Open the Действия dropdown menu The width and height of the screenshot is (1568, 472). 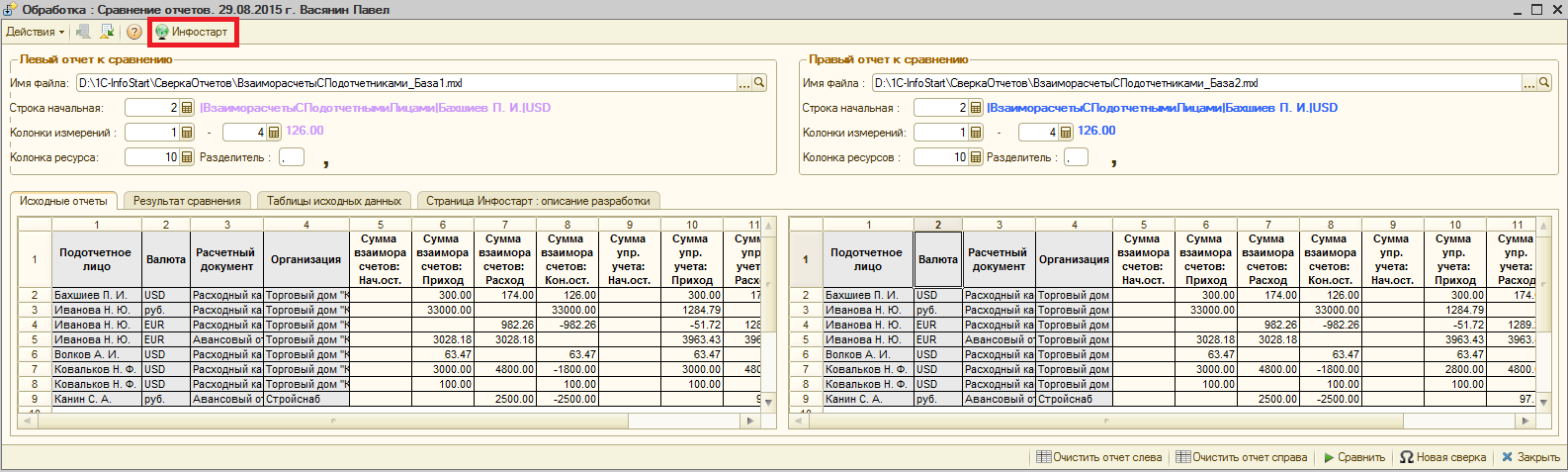tap(35, 32)
